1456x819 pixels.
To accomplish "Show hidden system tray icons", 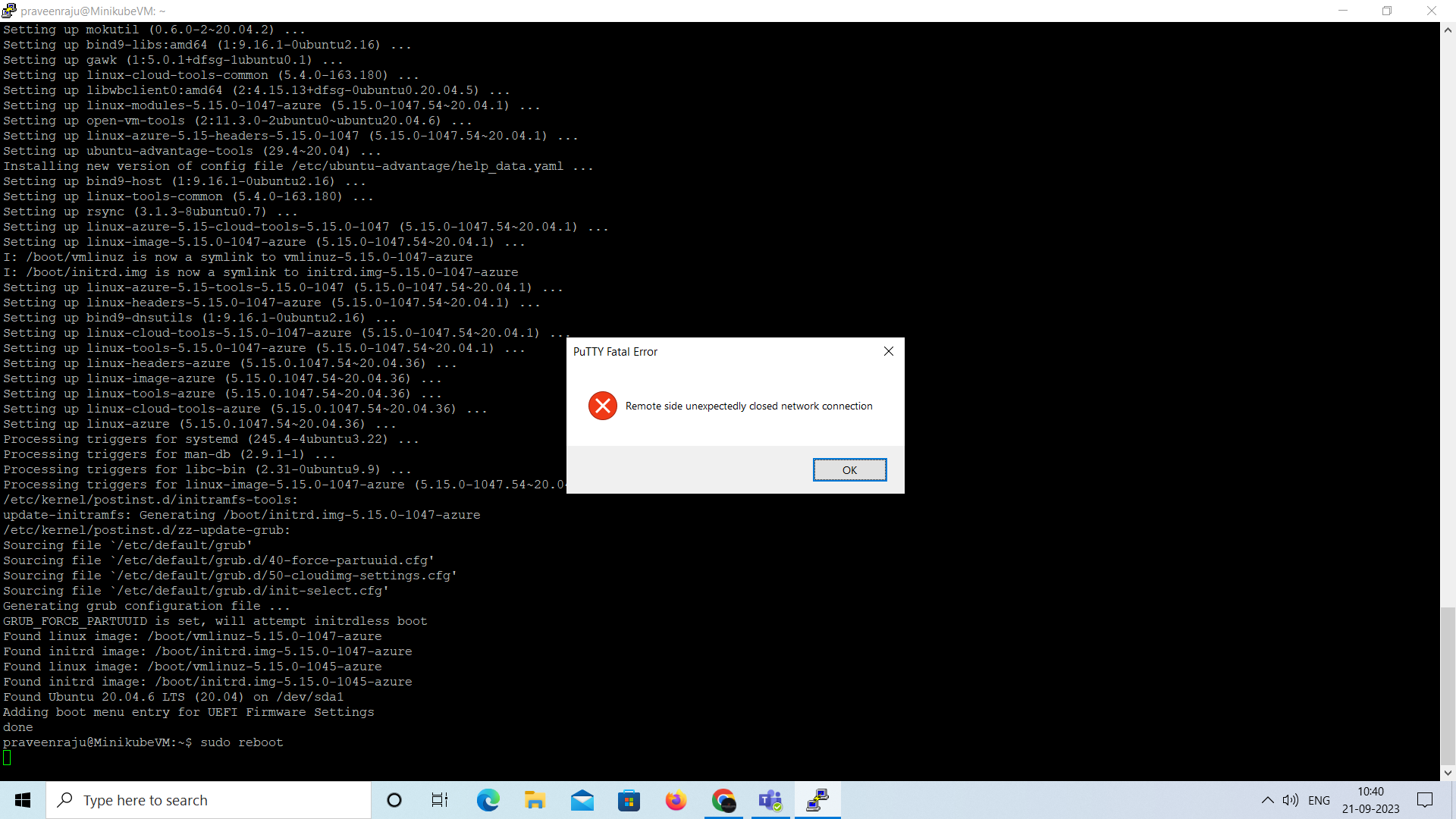I will (1267, 800).
